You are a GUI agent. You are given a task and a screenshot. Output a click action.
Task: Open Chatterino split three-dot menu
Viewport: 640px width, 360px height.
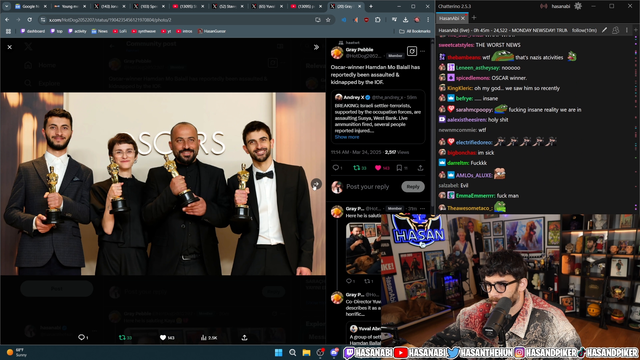(627, 30)
